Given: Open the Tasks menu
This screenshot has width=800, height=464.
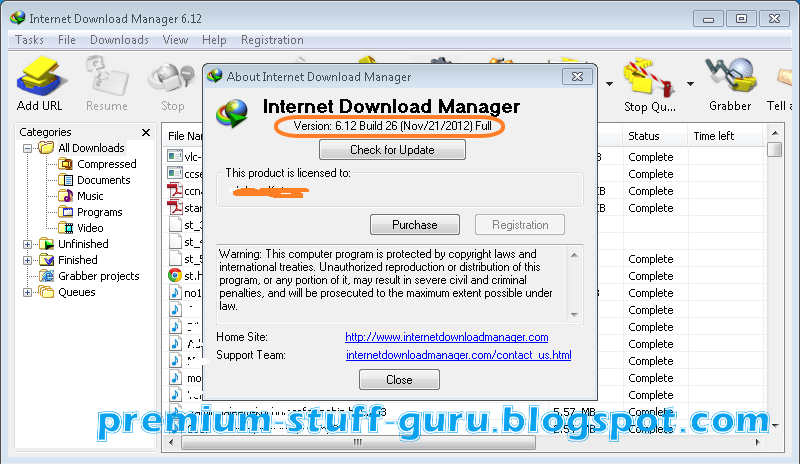Looking at the screenshot, I should 29,40.
